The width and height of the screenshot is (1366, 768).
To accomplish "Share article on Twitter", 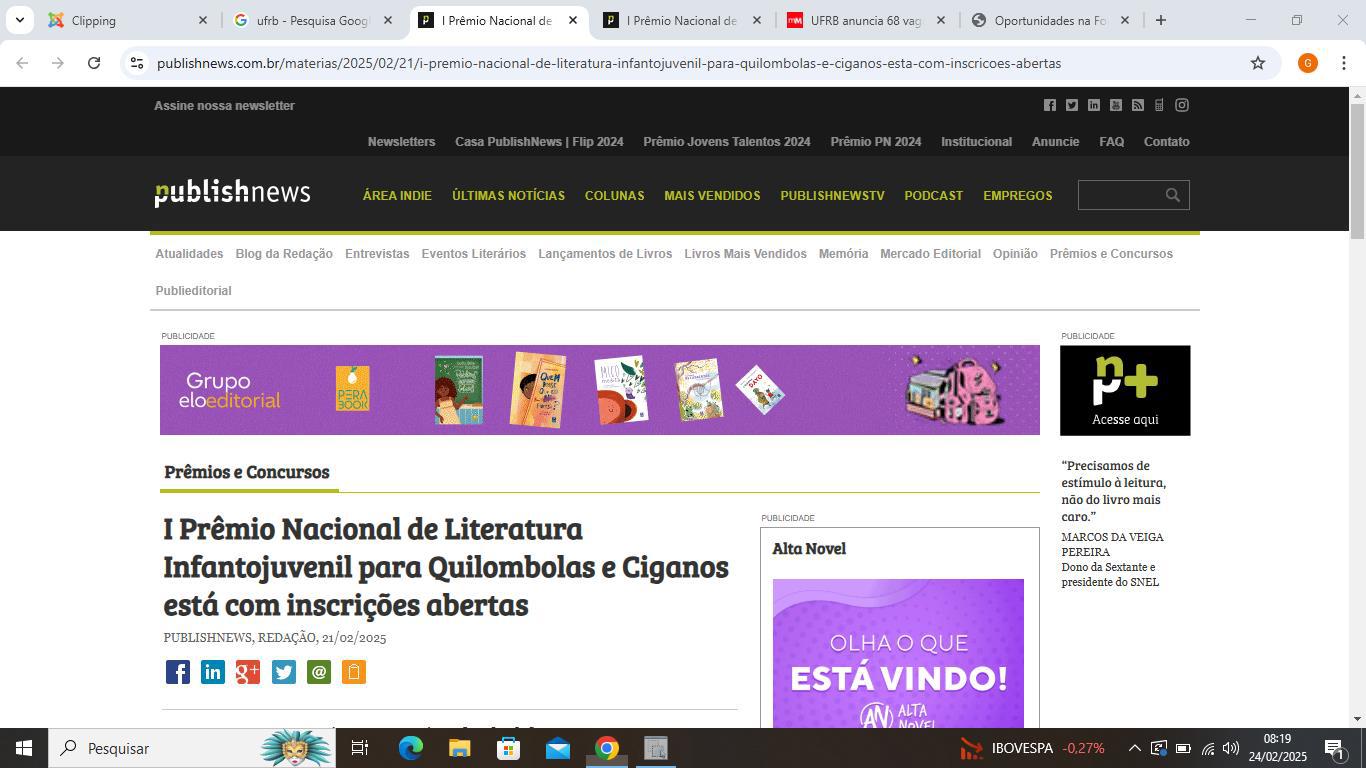I will click(284, 672).
